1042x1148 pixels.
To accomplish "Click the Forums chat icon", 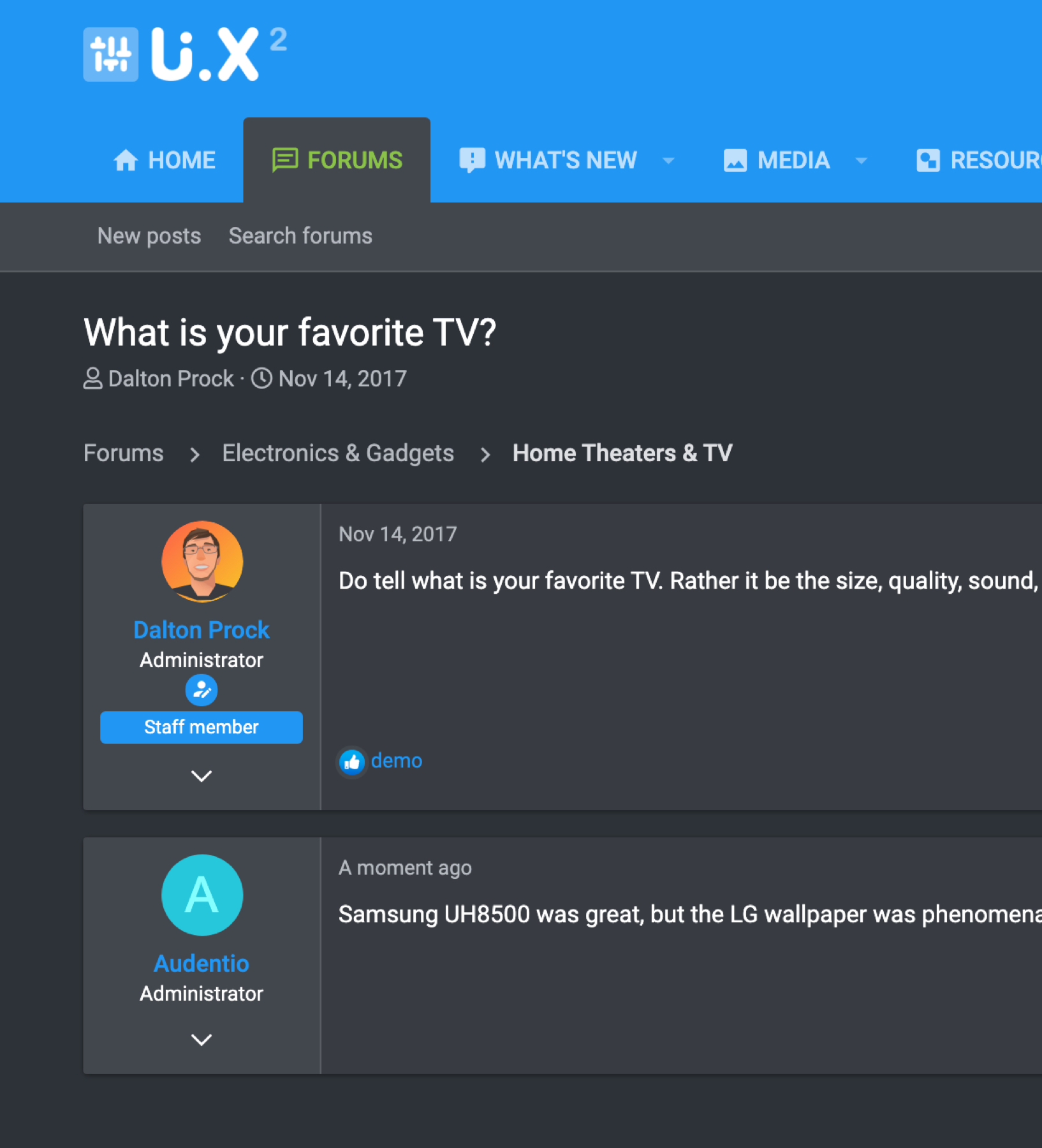I will 285,160.
